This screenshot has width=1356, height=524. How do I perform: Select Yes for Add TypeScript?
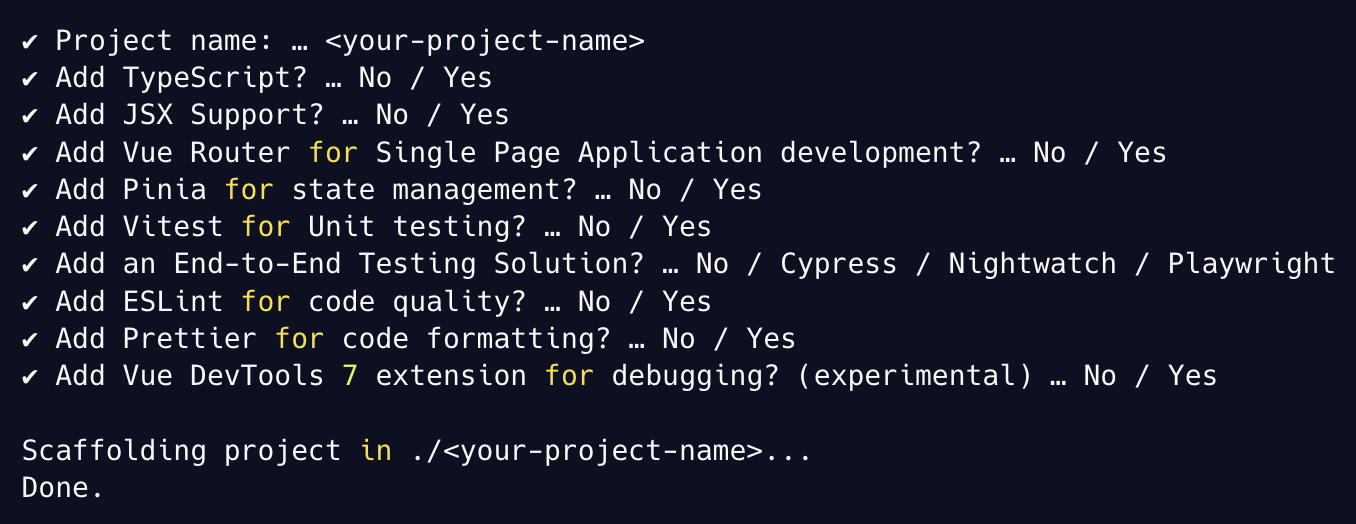coord(467,78)
